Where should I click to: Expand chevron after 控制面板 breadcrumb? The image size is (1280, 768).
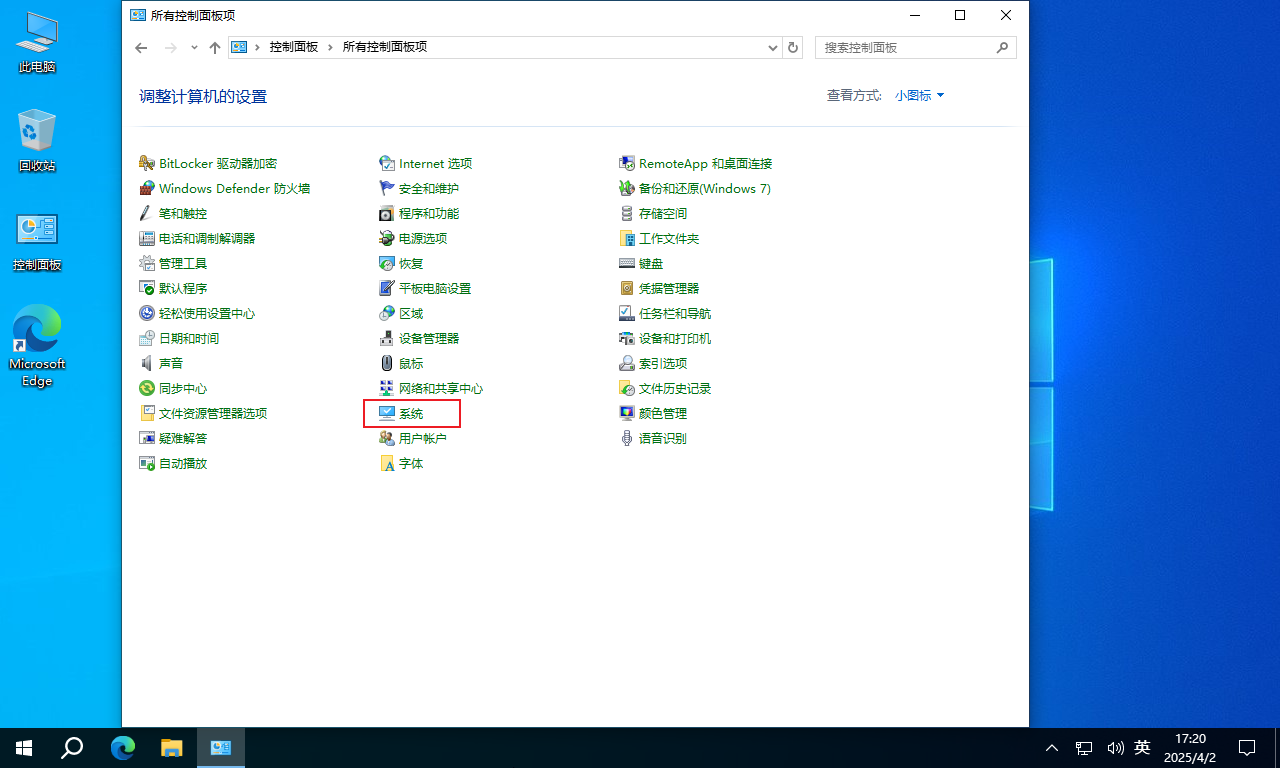coord(331,47)
